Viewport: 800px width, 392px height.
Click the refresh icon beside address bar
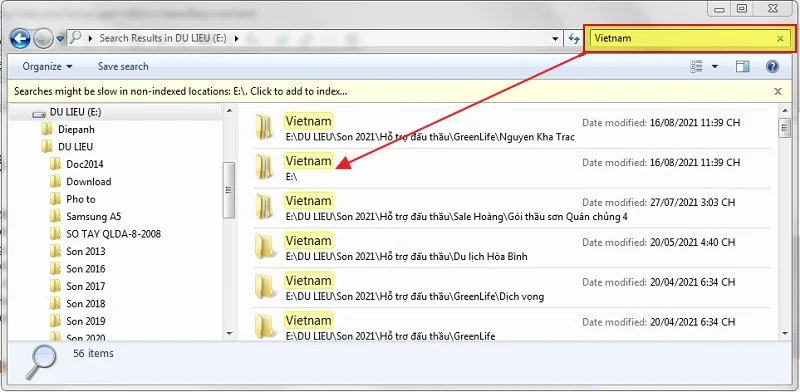tap(574, 38)
